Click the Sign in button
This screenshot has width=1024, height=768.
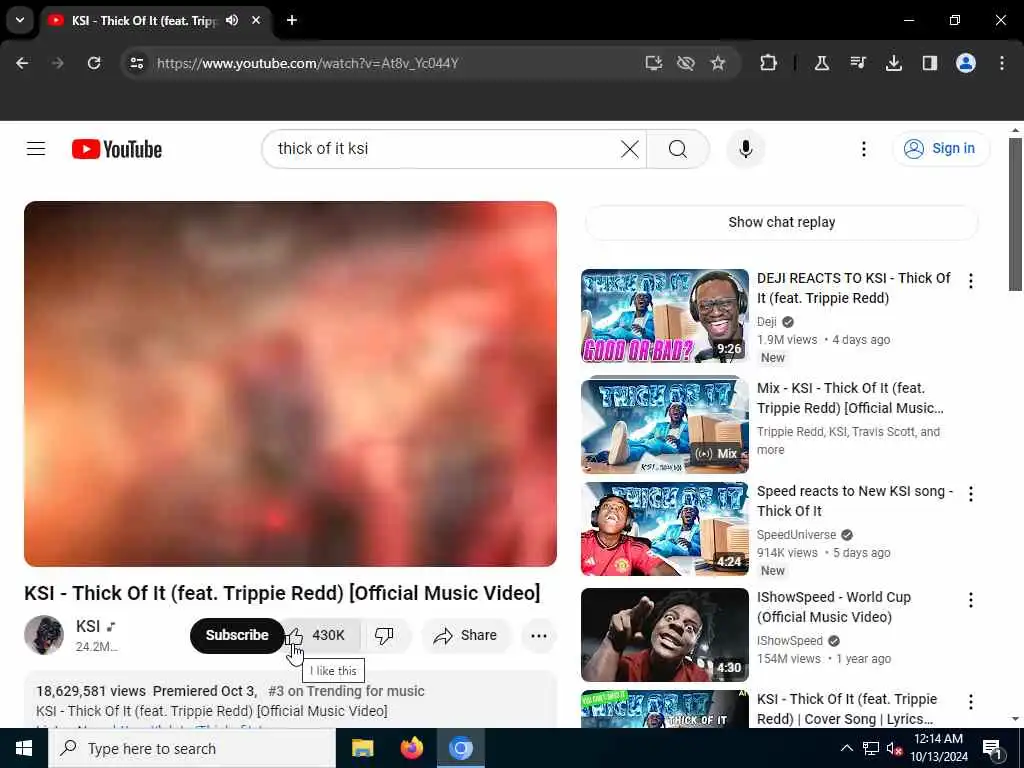click(x=940, y=149)
